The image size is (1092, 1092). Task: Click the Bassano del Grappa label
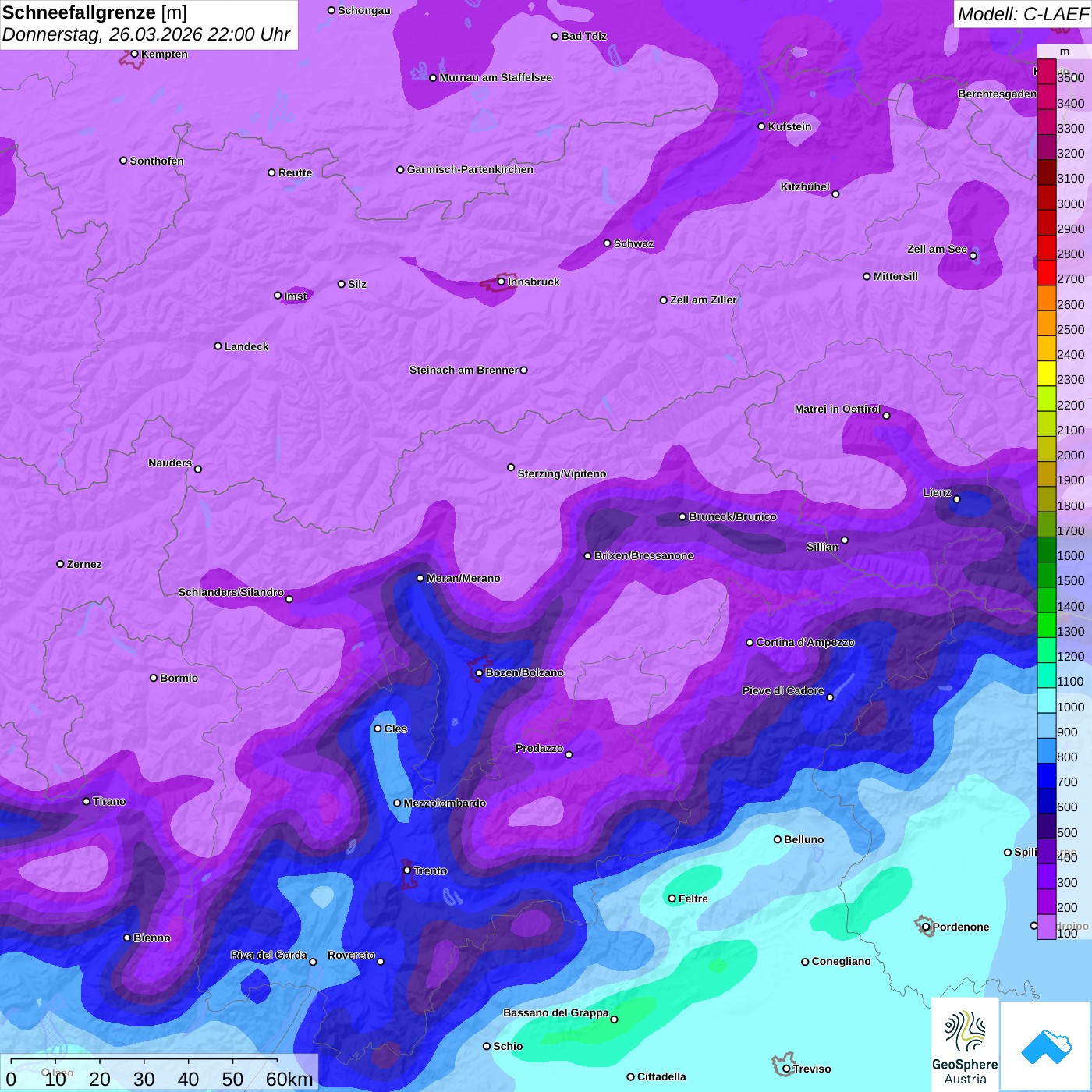556,1012
